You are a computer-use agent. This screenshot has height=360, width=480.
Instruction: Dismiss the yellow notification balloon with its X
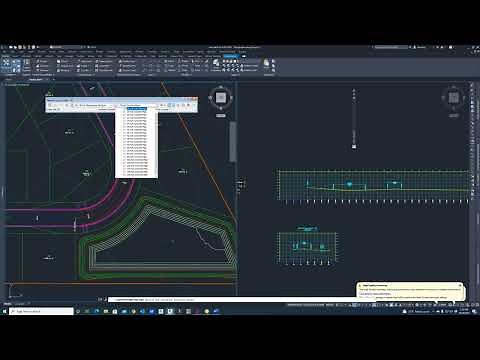click(460, 286)
